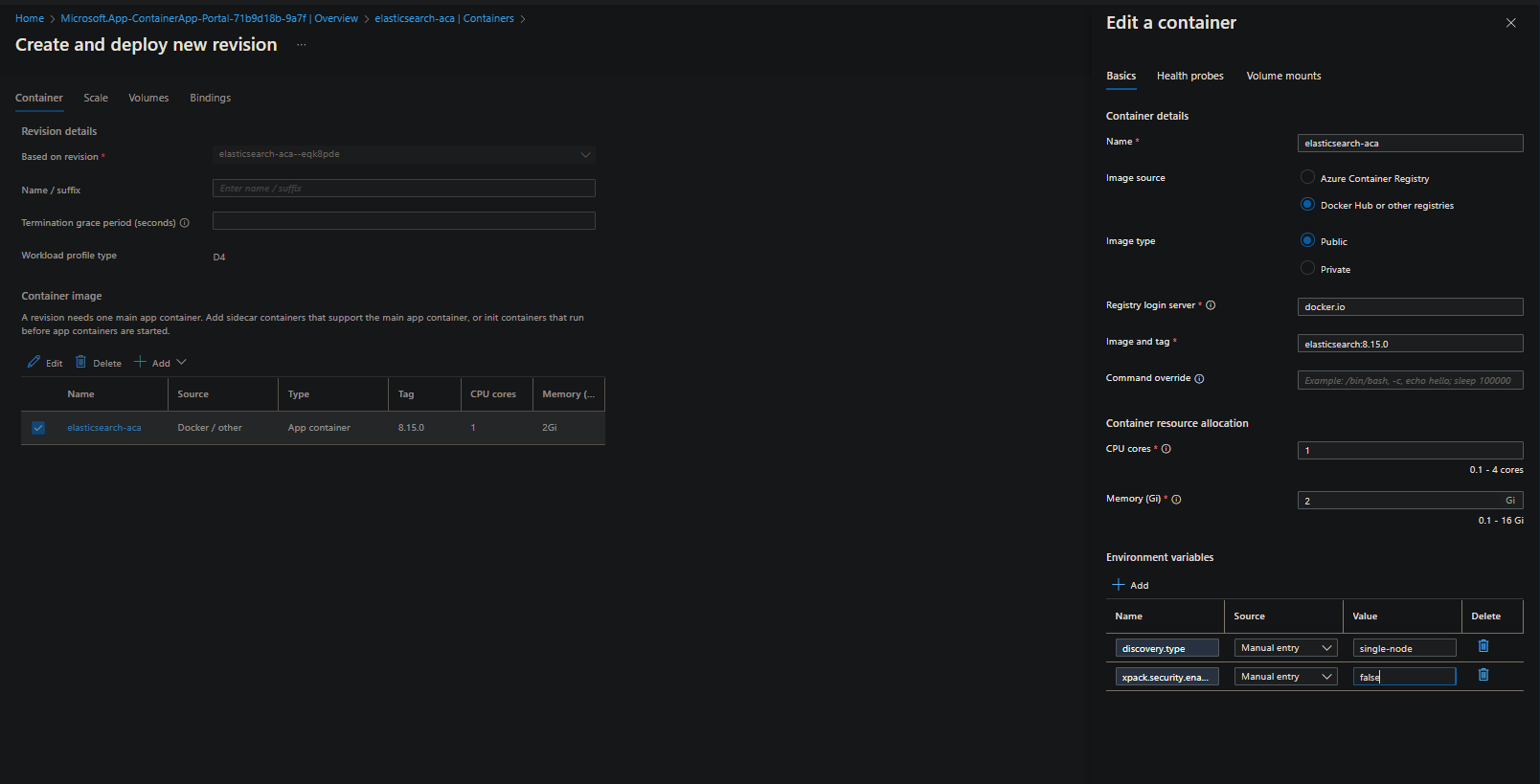
Task: Click the Registry login server field docker.io
Action: tap(1410, 306)
